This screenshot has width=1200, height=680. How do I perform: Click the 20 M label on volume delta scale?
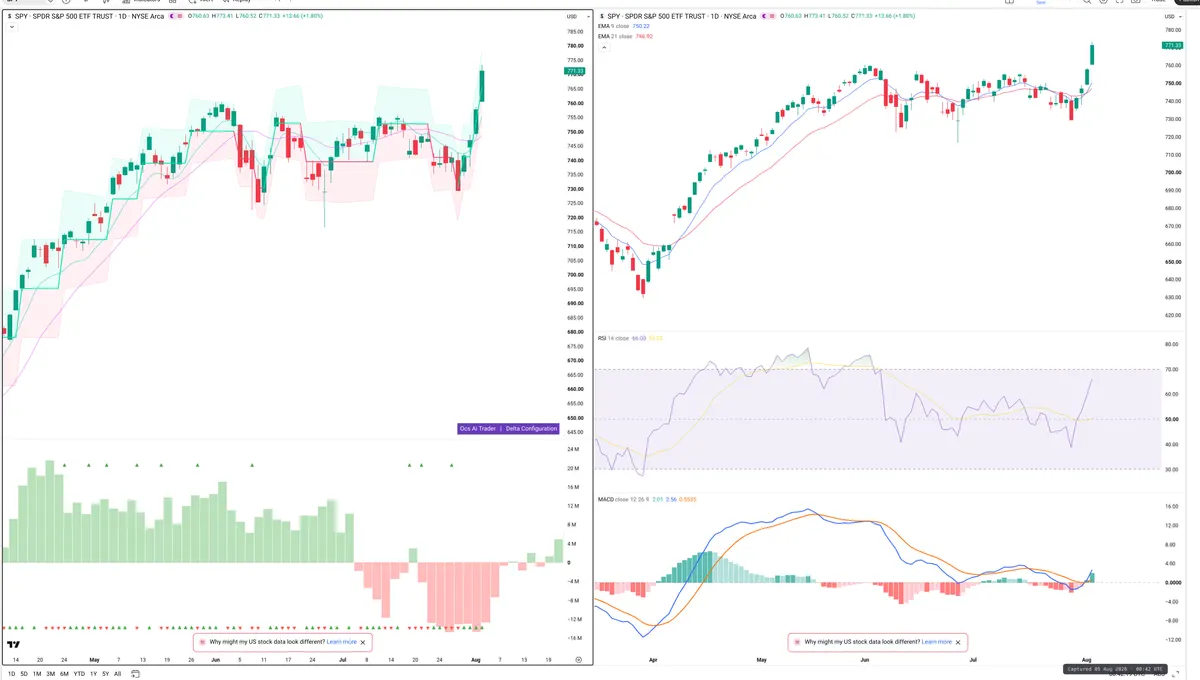[x=573, y=468]
